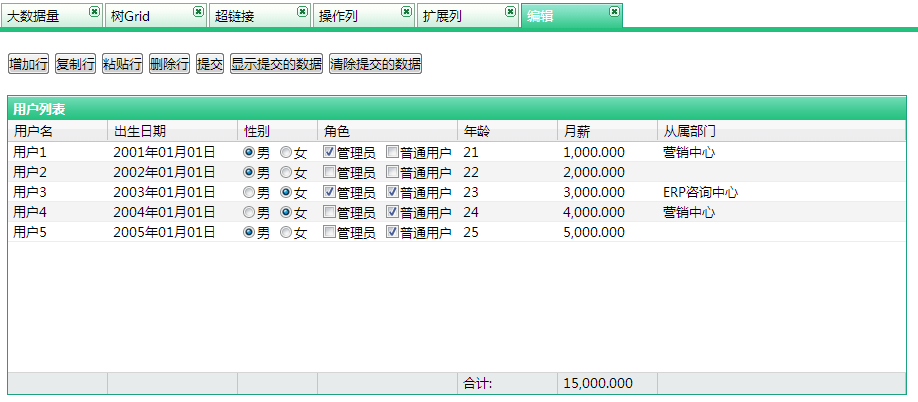Check 普通用户 for 用户2

pos(392,172)
